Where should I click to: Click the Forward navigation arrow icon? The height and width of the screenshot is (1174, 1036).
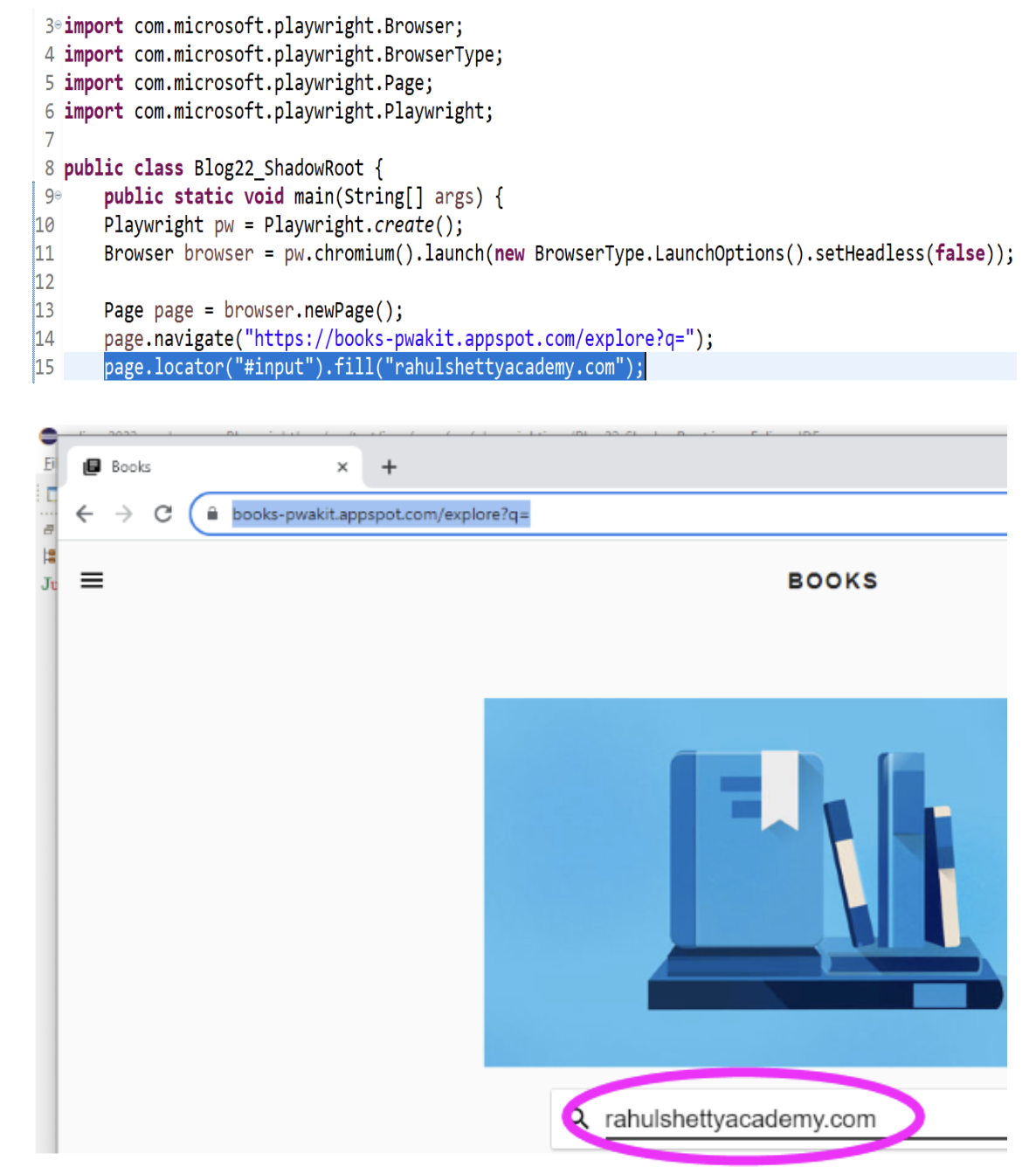click(x=123, y=514)
